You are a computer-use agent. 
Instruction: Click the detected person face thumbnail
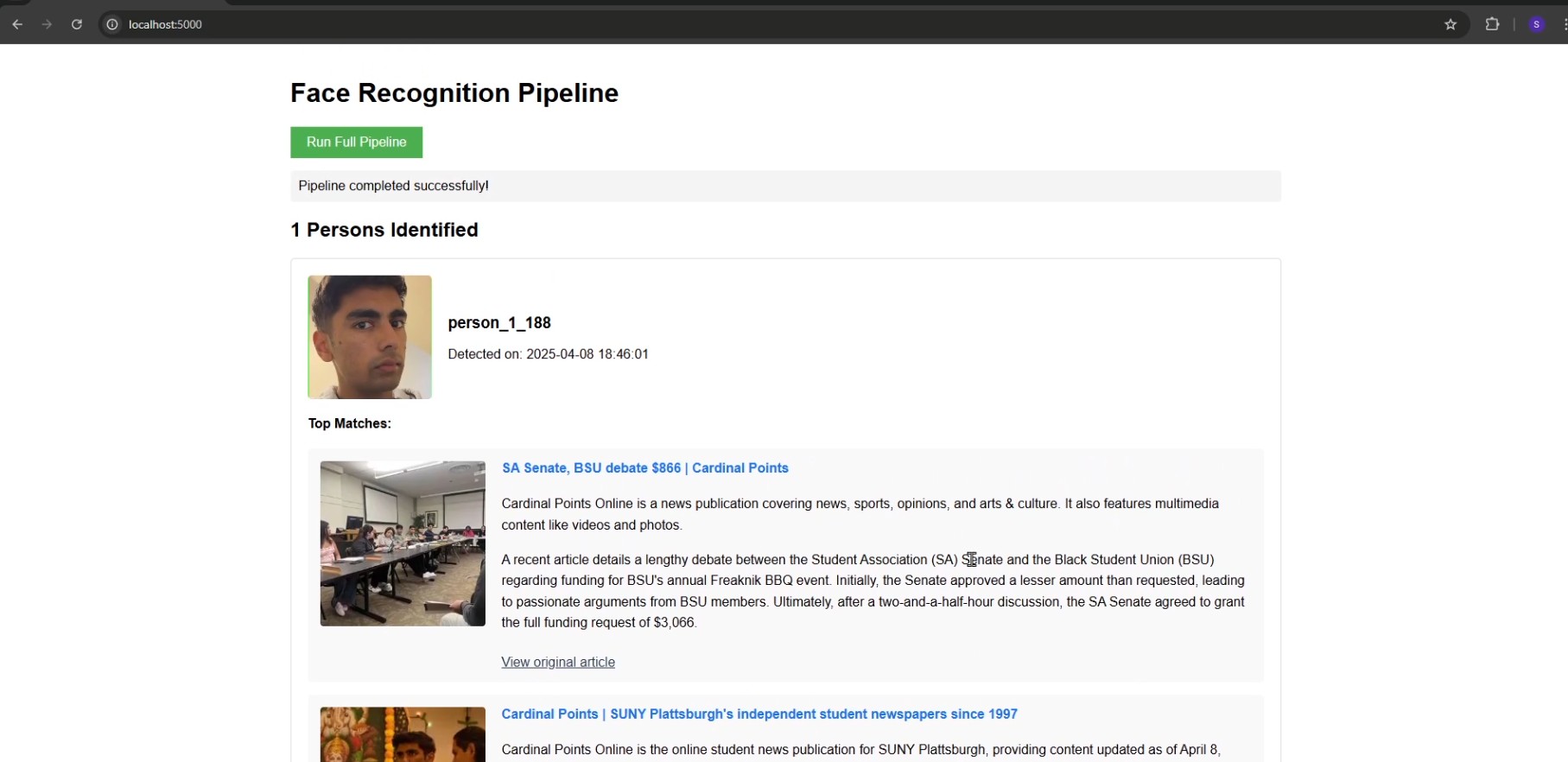(x=370, y=337)
